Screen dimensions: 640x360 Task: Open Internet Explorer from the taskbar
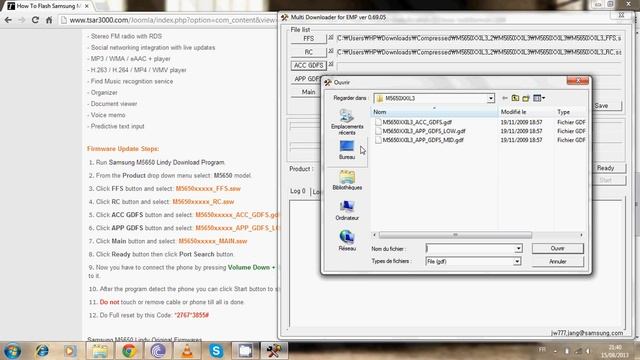(x=42, y=351)
